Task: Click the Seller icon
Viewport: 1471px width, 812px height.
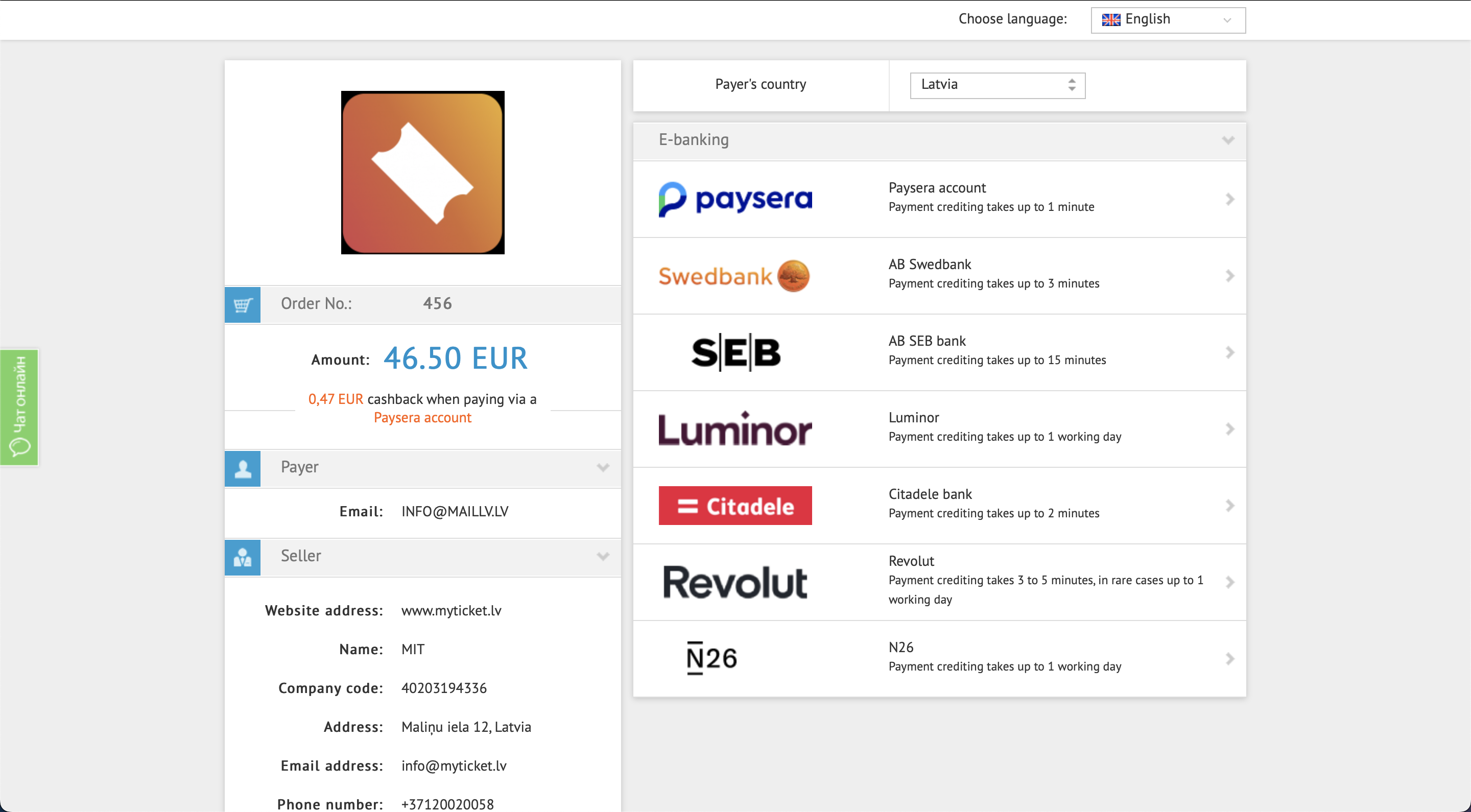Action: [243, 557]
